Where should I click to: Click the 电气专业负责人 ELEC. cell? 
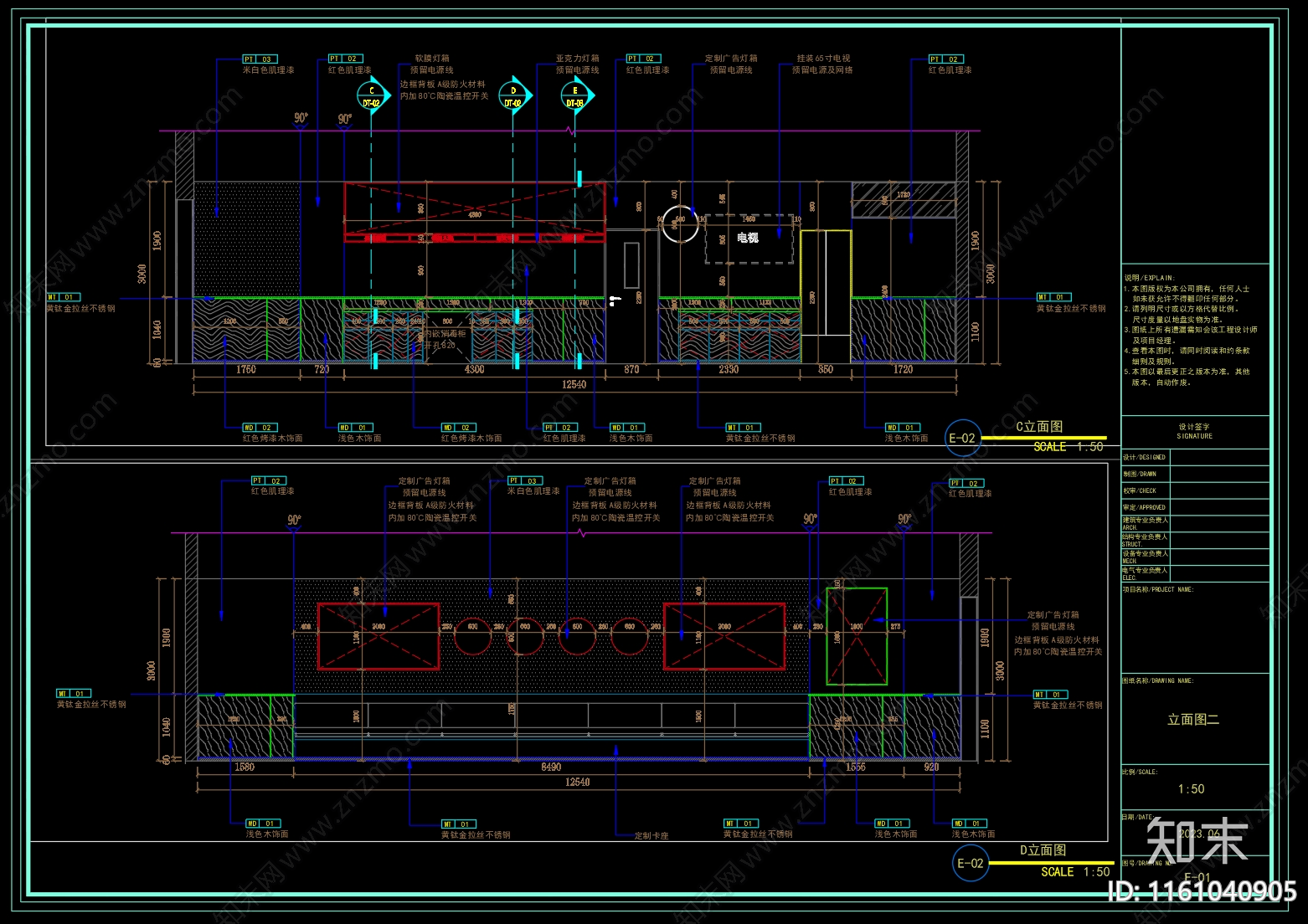[x=1146, y=574]
